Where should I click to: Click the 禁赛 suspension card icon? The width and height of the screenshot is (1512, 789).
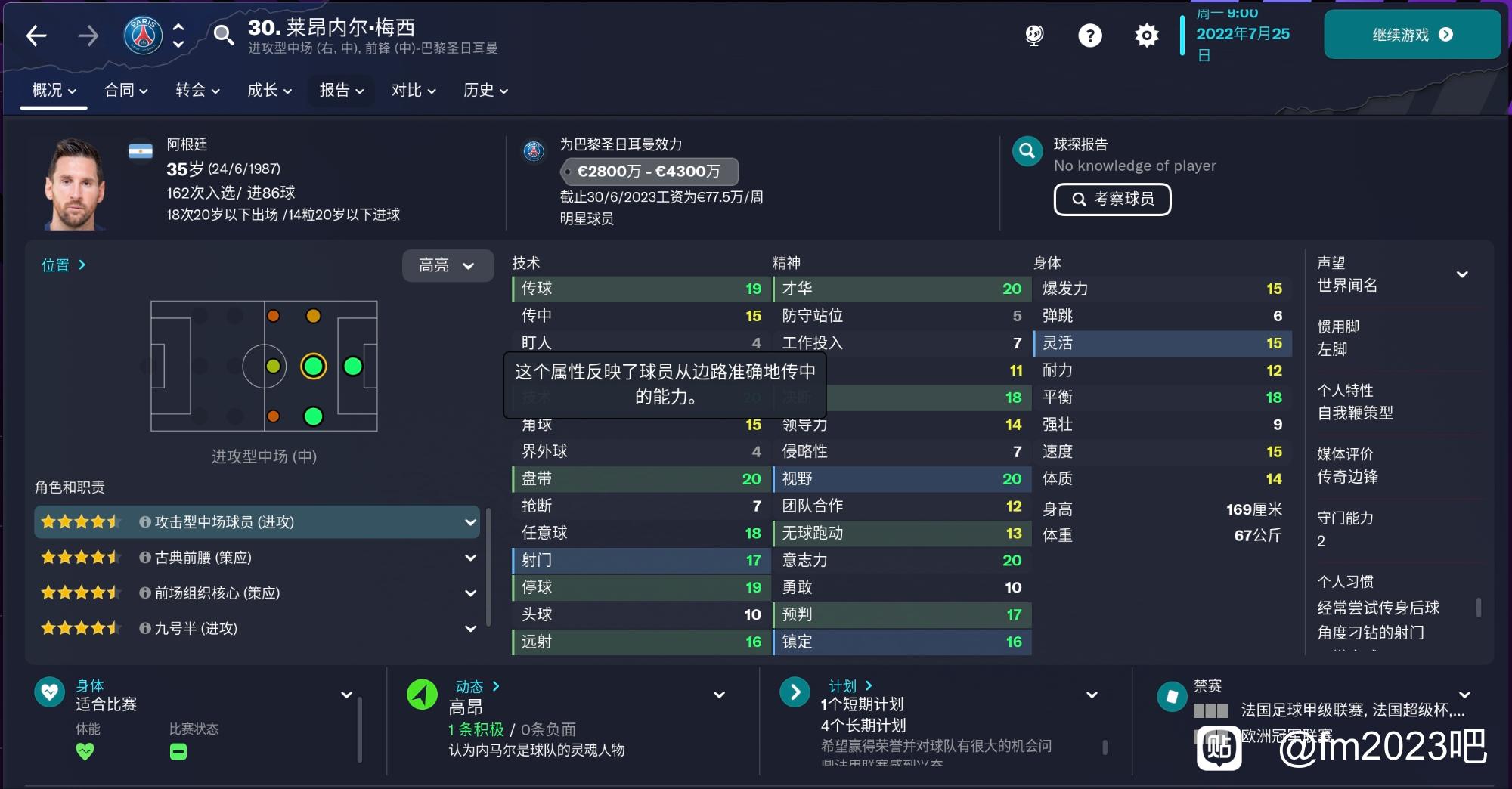coord(1173,696)
